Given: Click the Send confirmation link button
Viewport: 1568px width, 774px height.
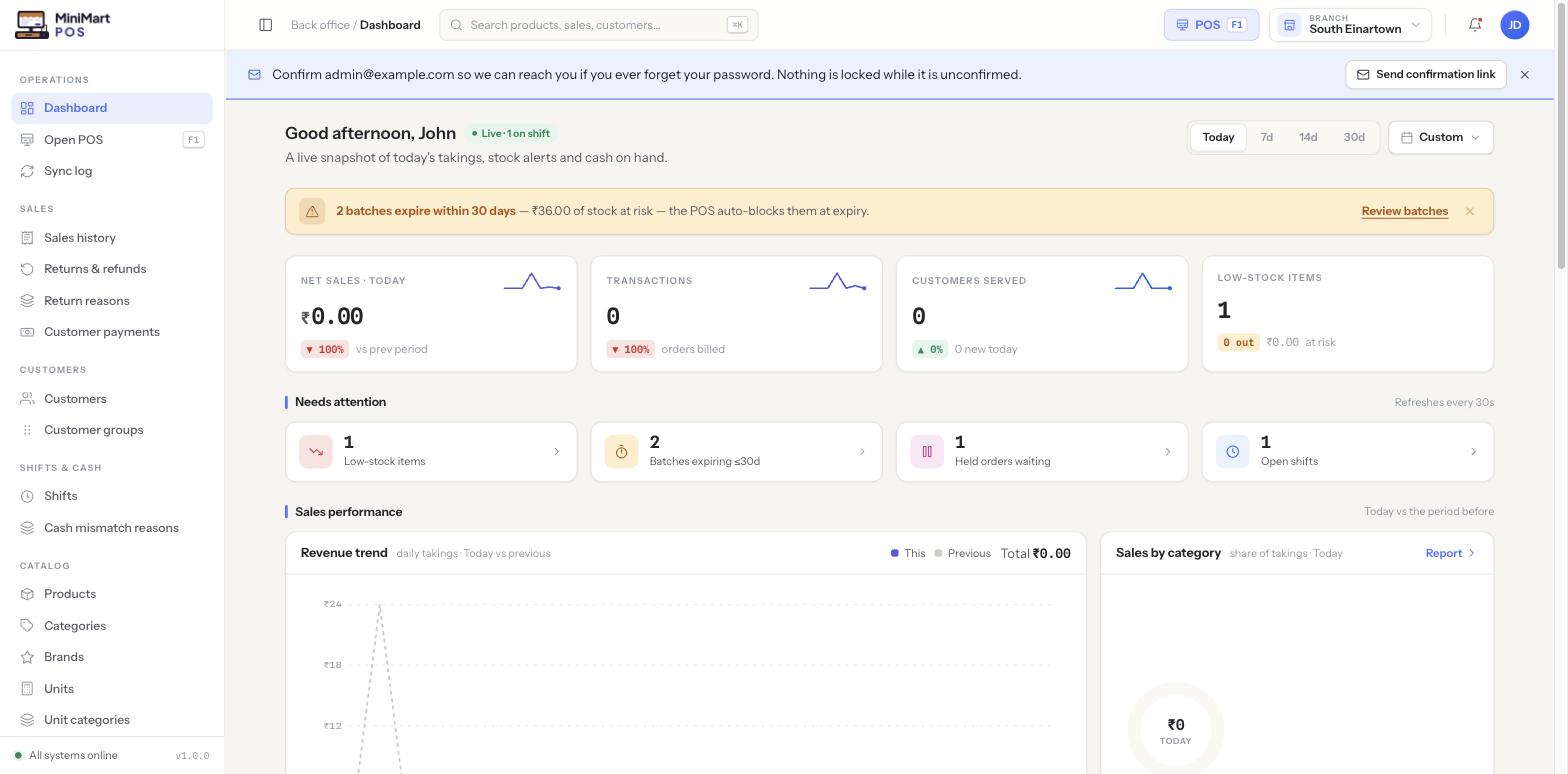Looking at the screenshot, I should [x=1426, y=75].
